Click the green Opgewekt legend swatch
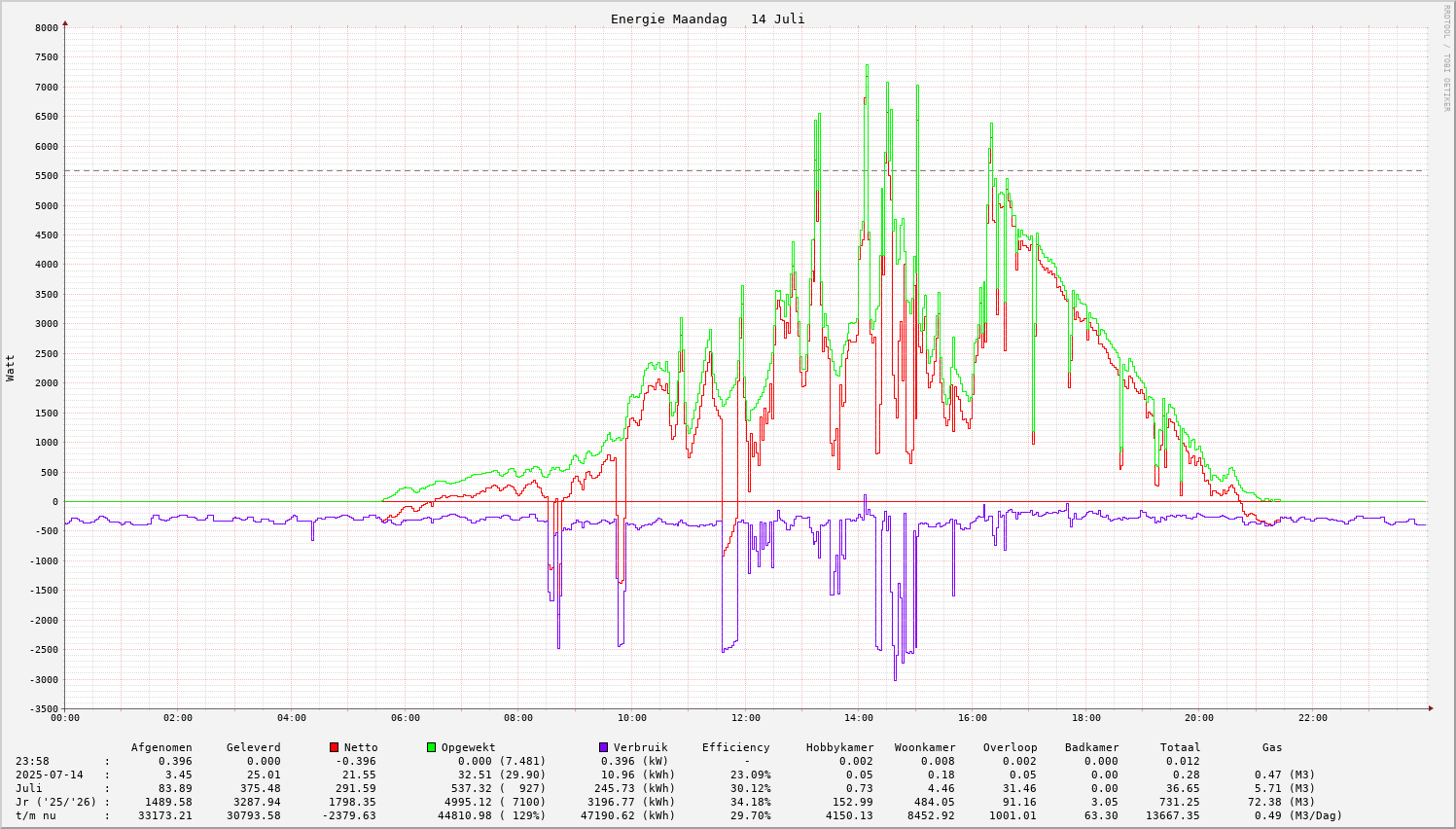 click(x=432, y=747)
